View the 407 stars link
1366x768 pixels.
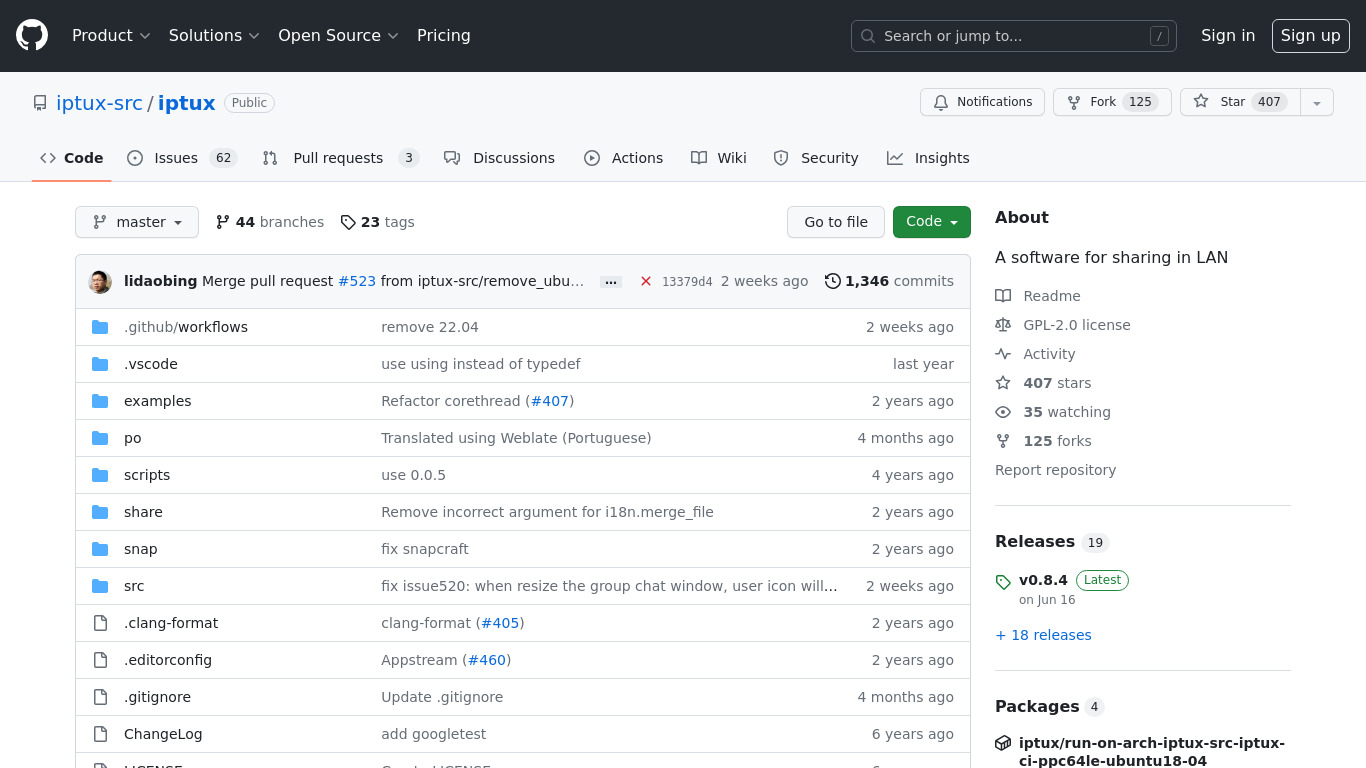pos(1043,383)
